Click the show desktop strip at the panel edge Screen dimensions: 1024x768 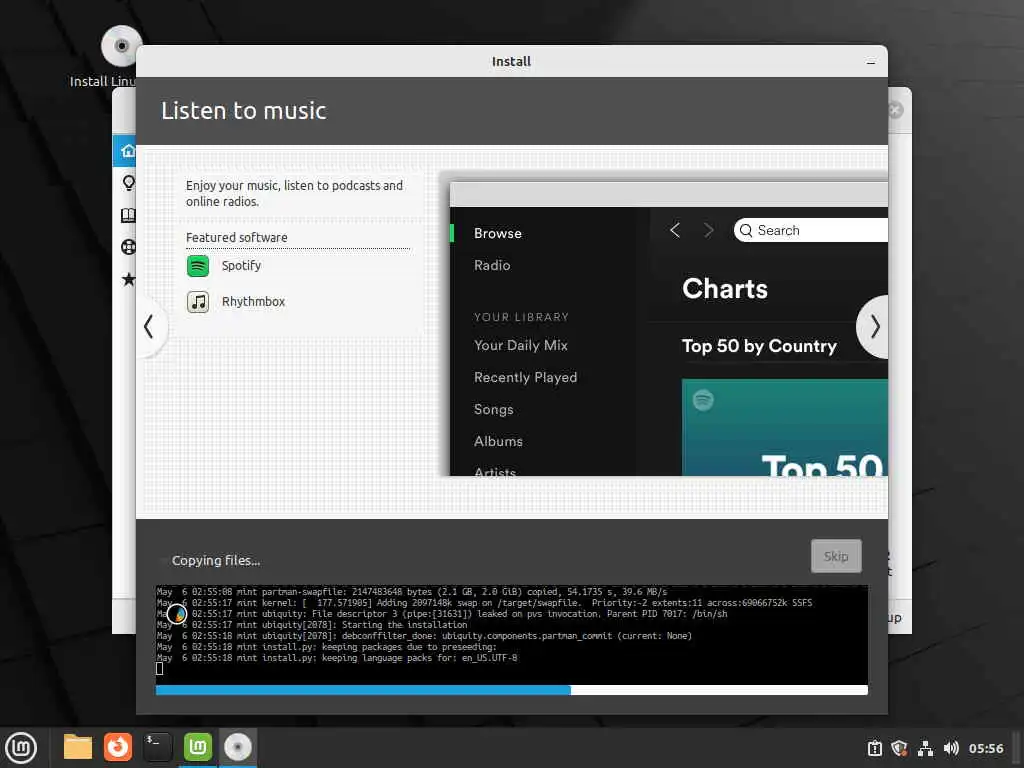[x=1017, y=748]
